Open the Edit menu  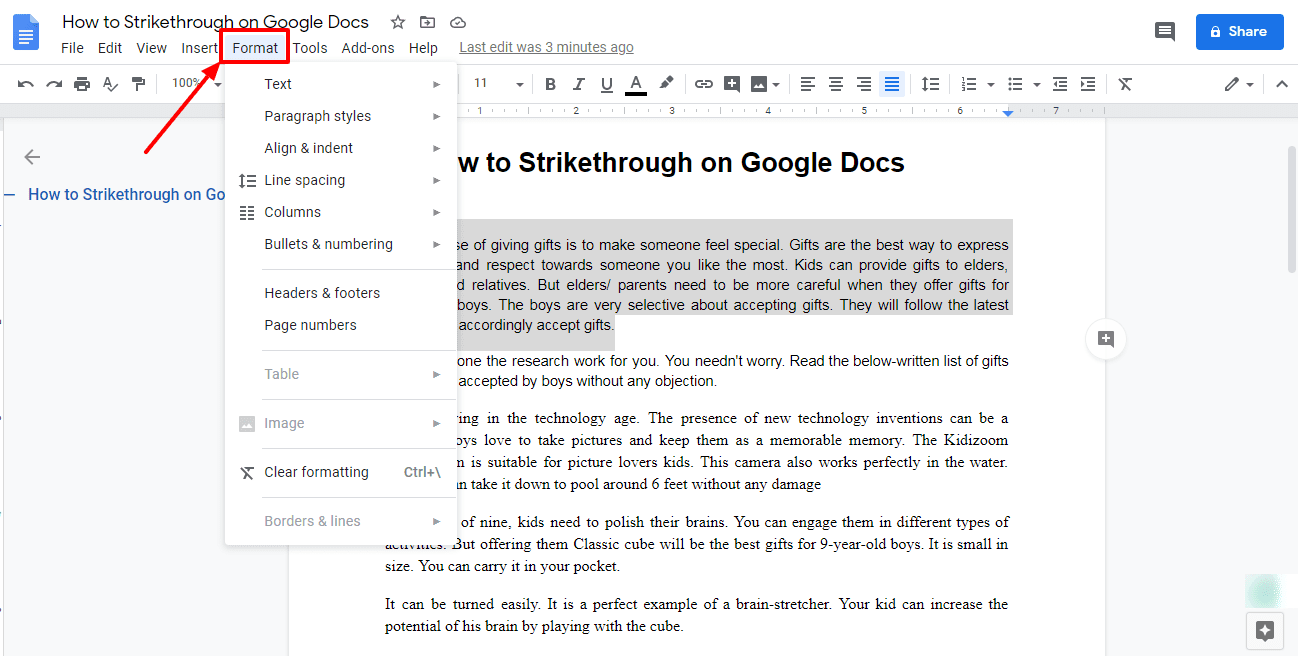110,48
